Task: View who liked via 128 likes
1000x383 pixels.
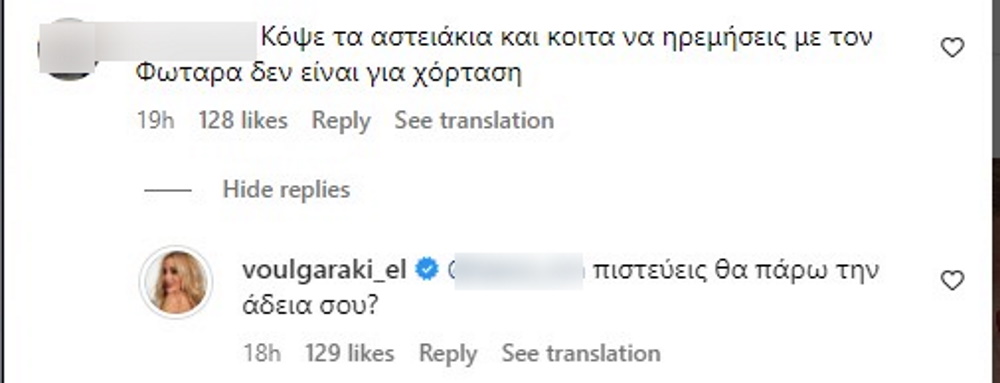Action: click(243, 120)
